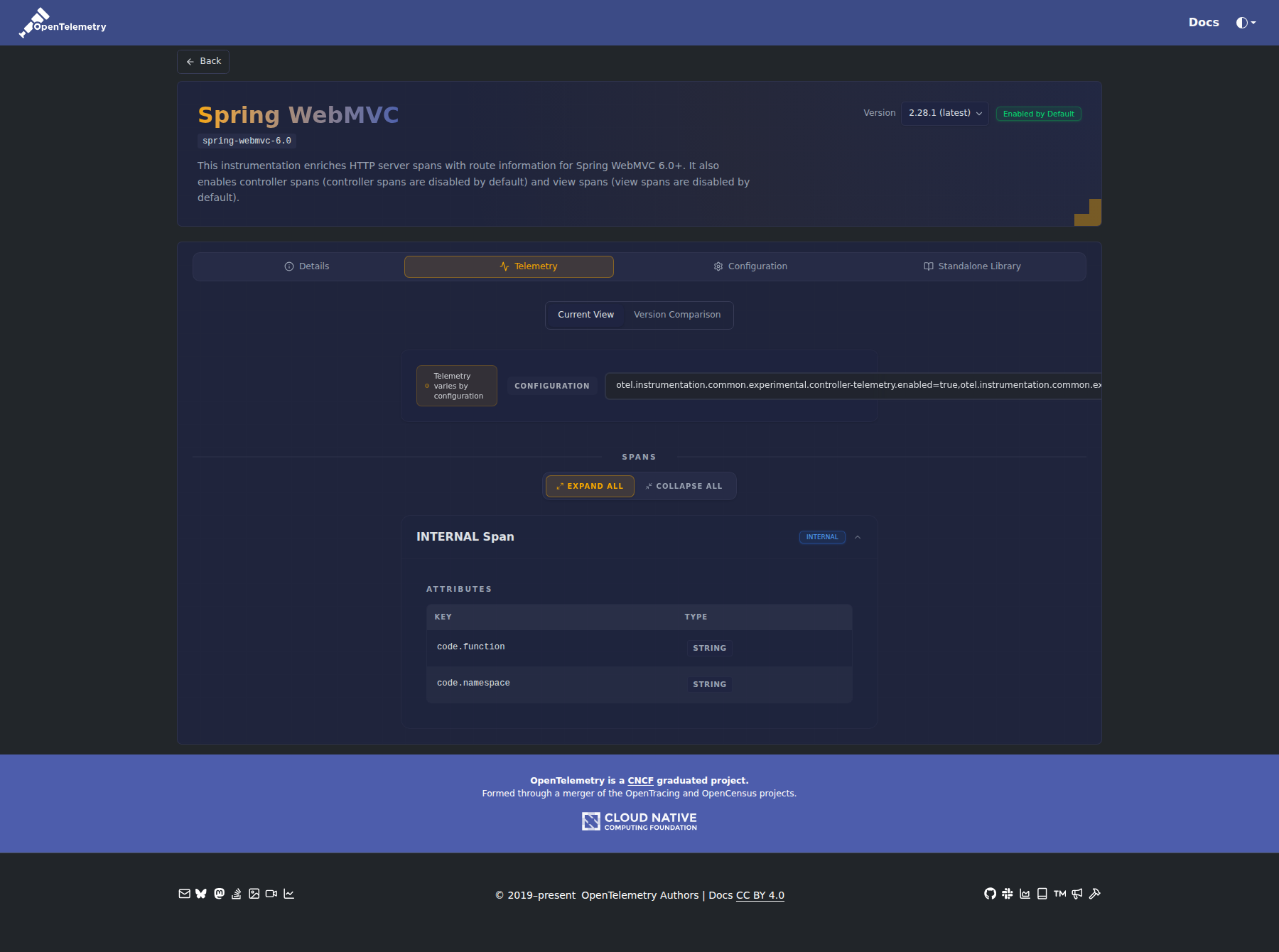Click the area chart icon in right footer group

[1025, 894]
